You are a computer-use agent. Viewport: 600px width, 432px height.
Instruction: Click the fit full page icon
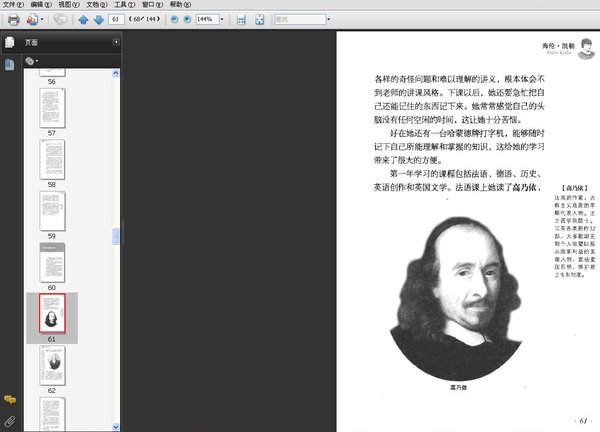tap(258, 19)
